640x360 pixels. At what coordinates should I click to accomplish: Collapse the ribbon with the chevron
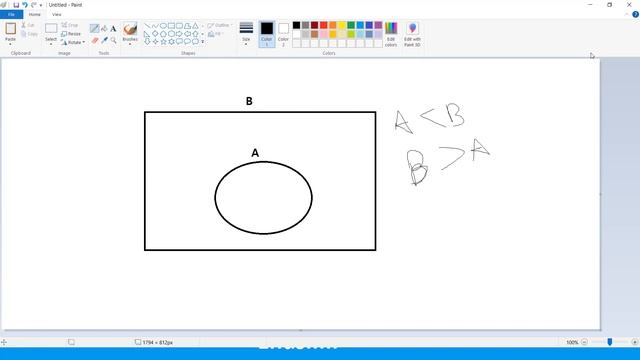tap(627, 14)
